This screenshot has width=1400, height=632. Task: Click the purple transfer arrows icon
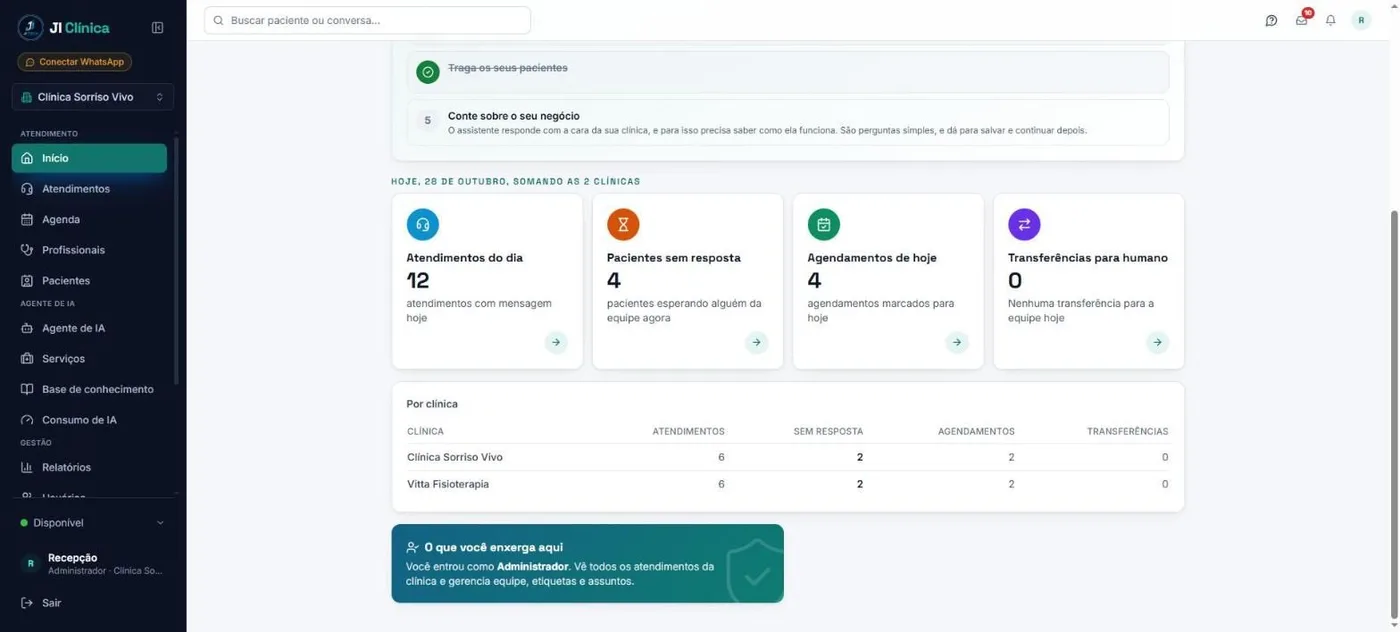click(1024, 224)
